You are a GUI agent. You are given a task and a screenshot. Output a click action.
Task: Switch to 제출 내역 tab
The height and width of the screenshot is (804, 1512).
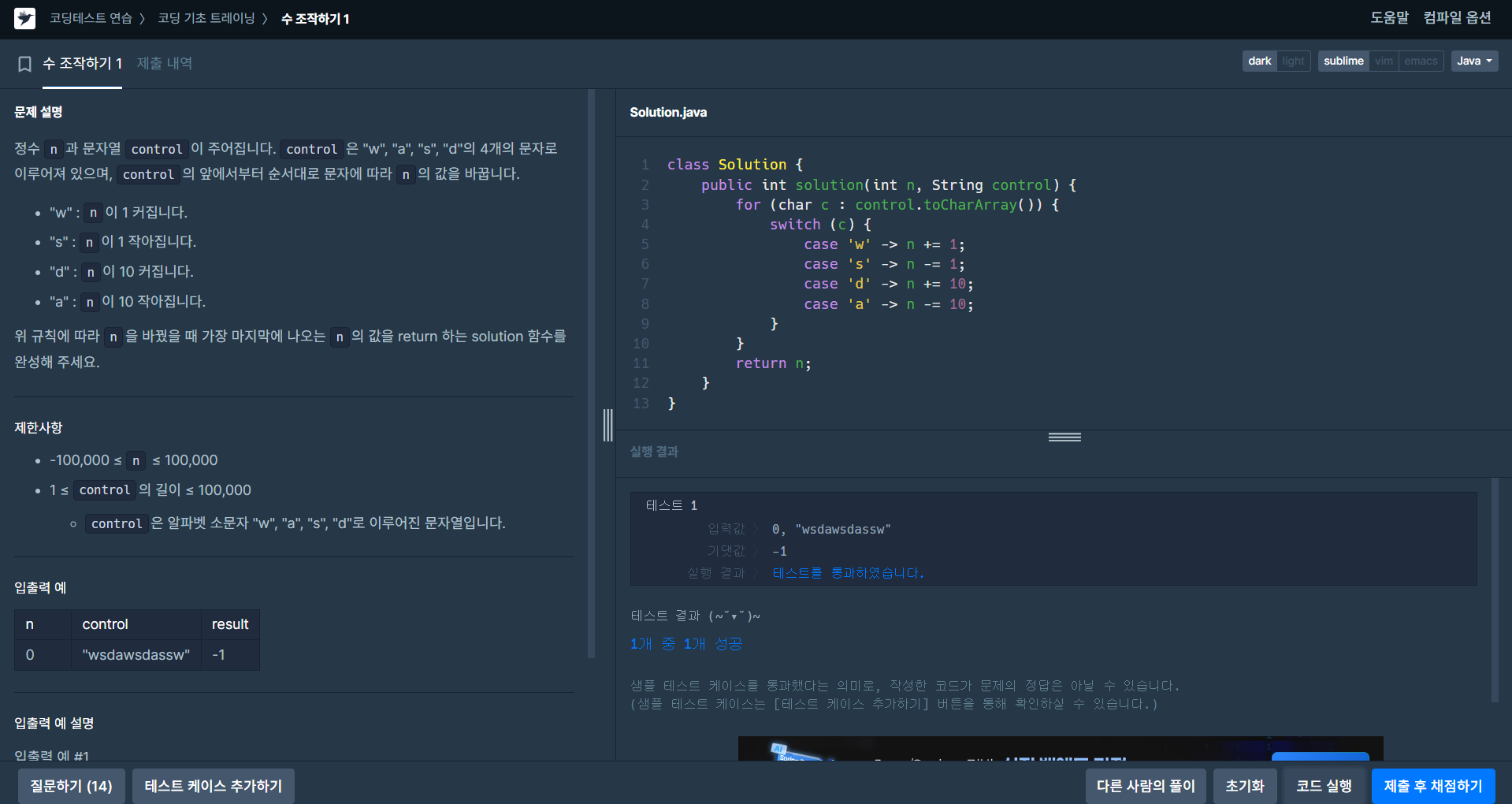pos(165,63)
